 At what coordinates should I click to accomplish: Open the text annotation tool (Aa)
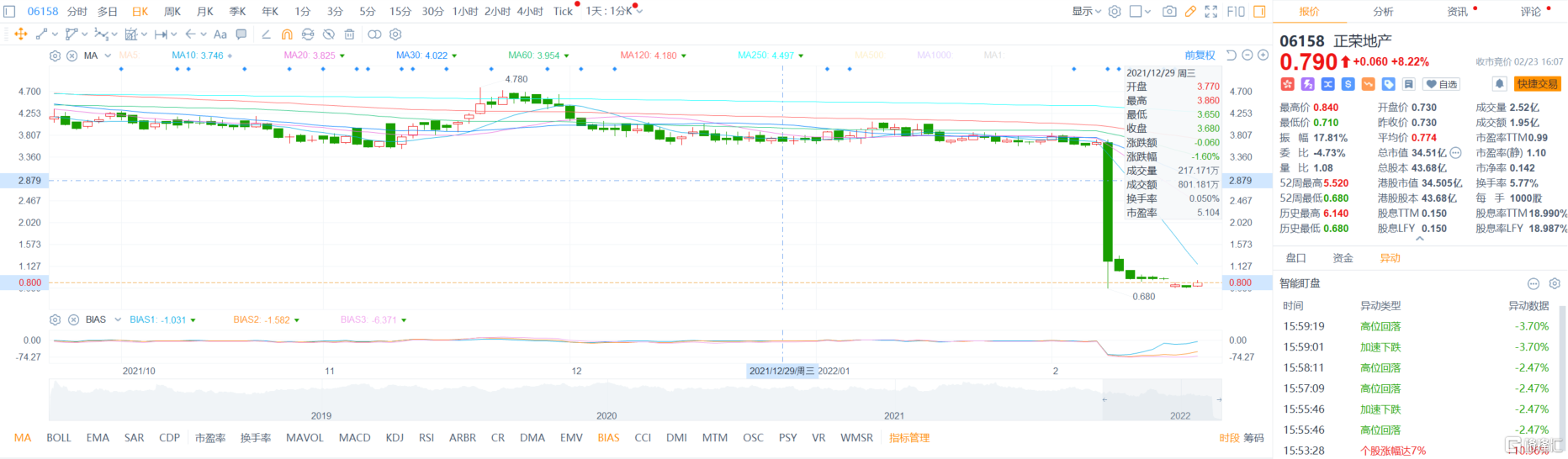pyautogui.click(x=220, y=34)
